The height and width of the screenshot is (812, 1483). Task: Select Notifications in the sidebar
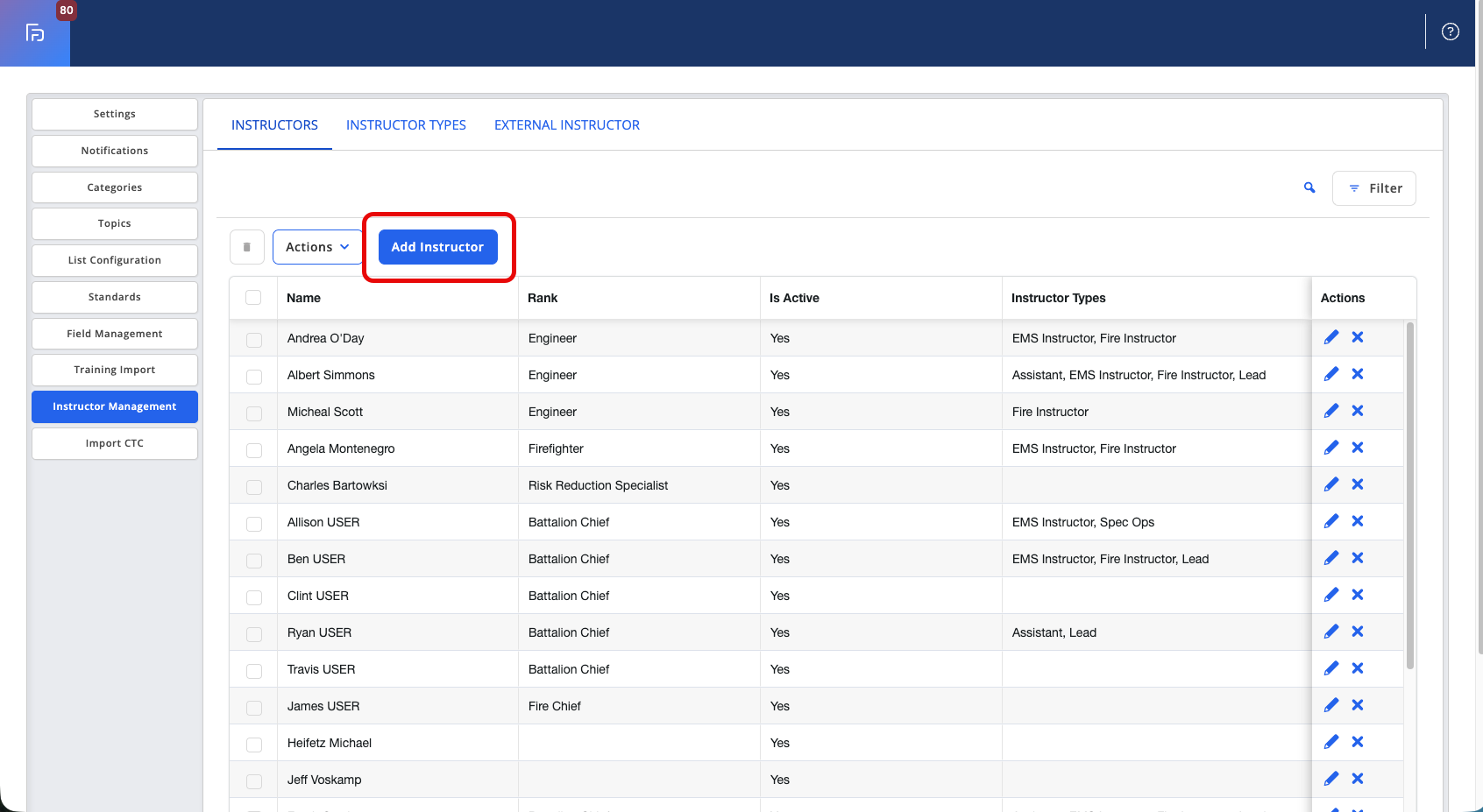[115, 151]
